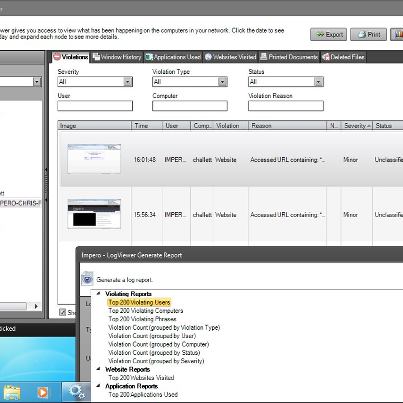
Task: Open the Printed Documents tab
Action: [289, 57]
